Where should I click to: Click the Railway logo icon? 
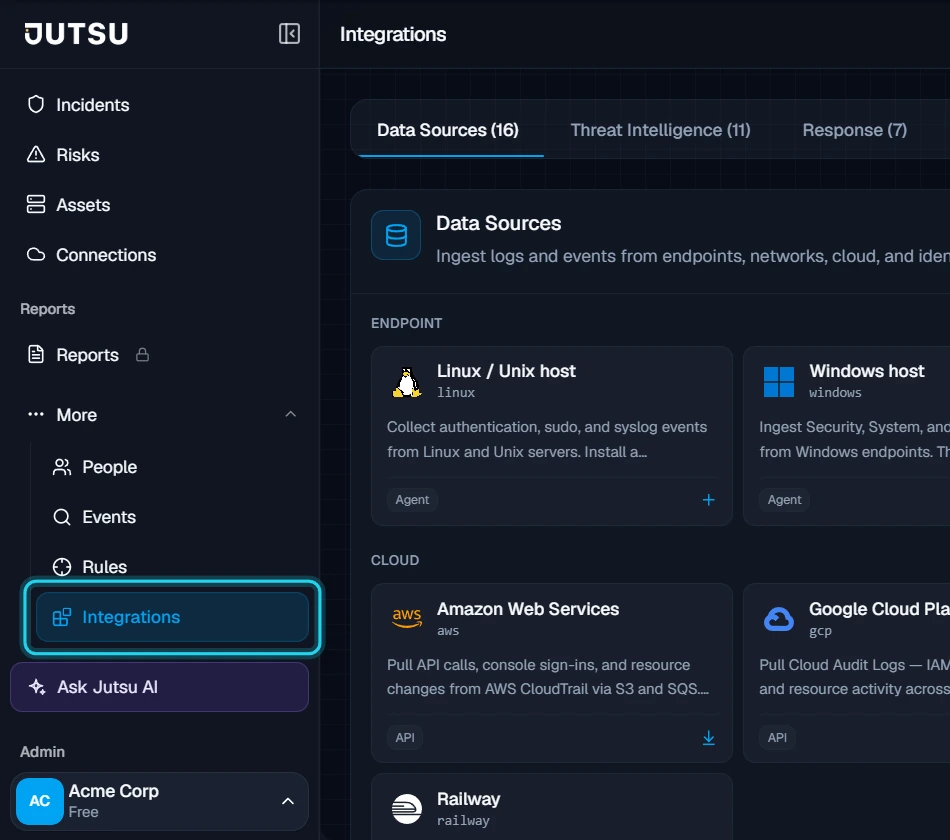point(407,809)
